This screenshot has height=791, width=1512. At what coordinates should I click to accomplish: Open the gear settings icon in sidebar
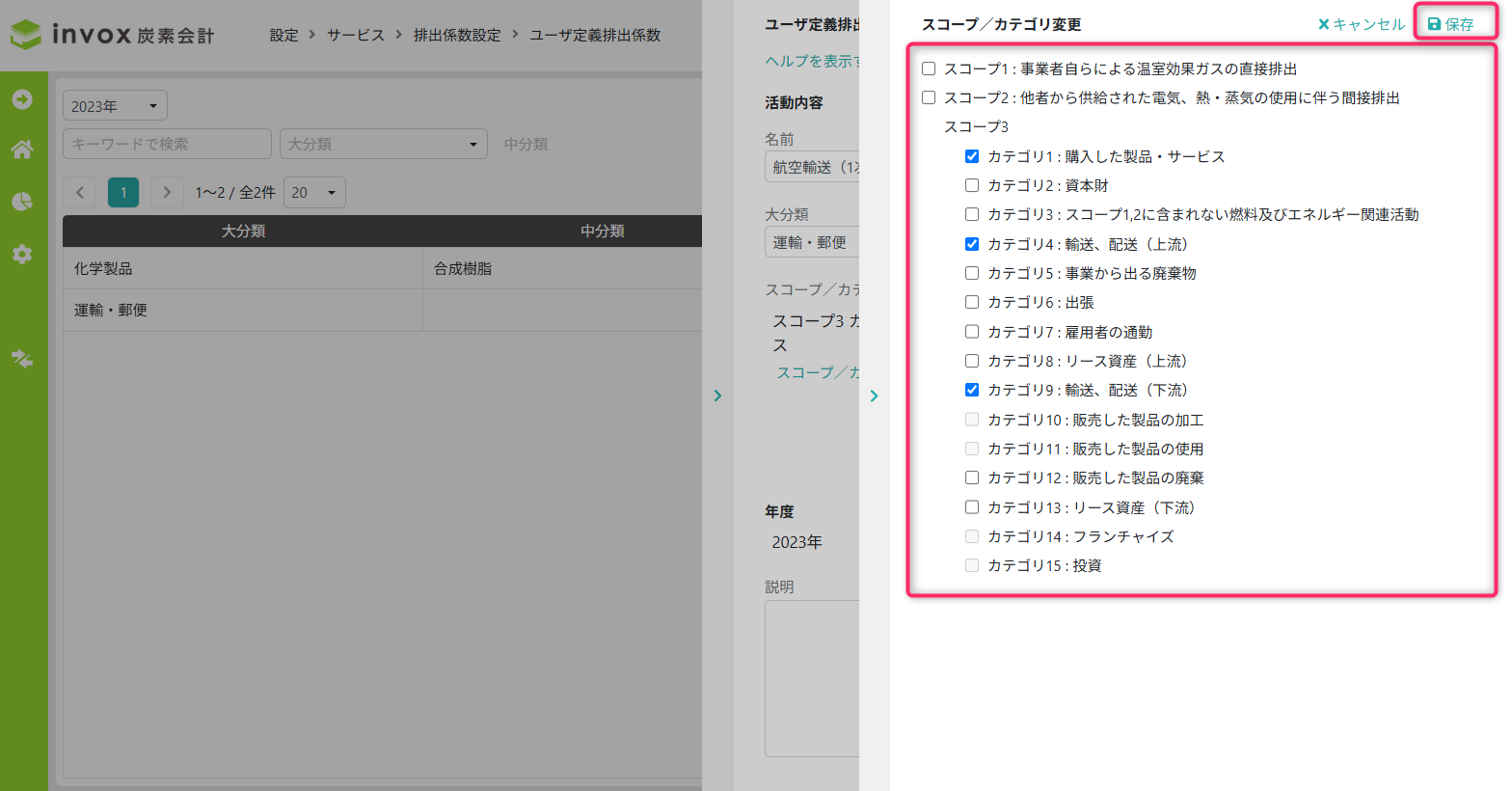pyautogui.click(x=22, y=254)
